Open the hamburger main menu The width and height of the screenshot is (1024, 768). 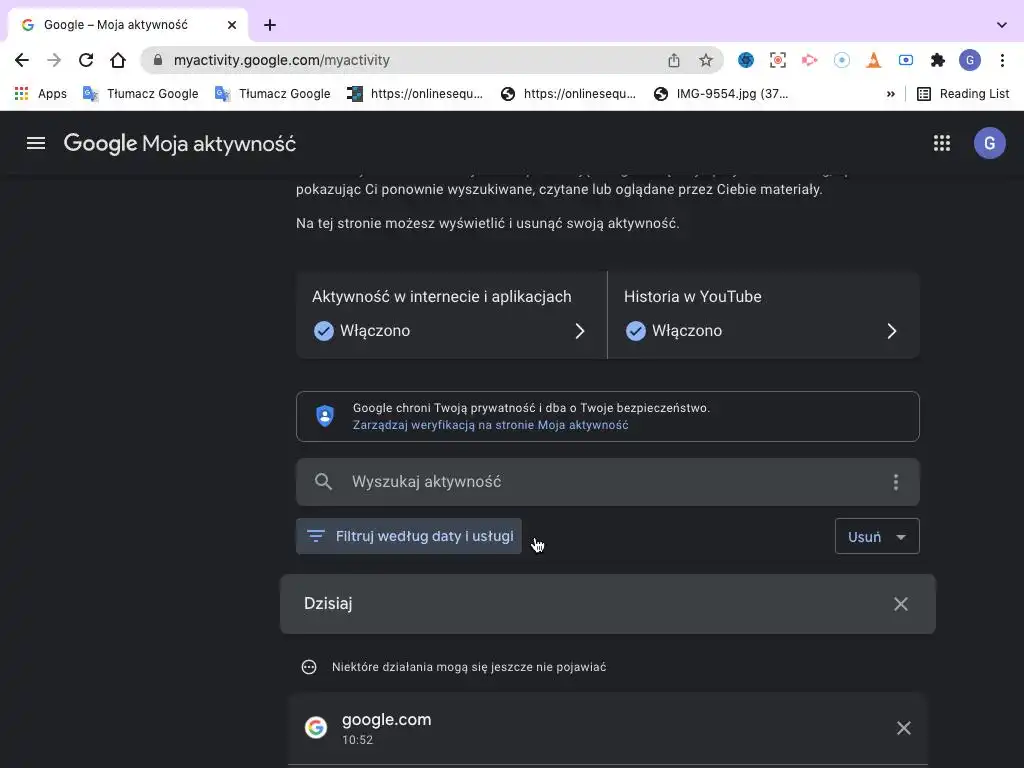point(36,143)
